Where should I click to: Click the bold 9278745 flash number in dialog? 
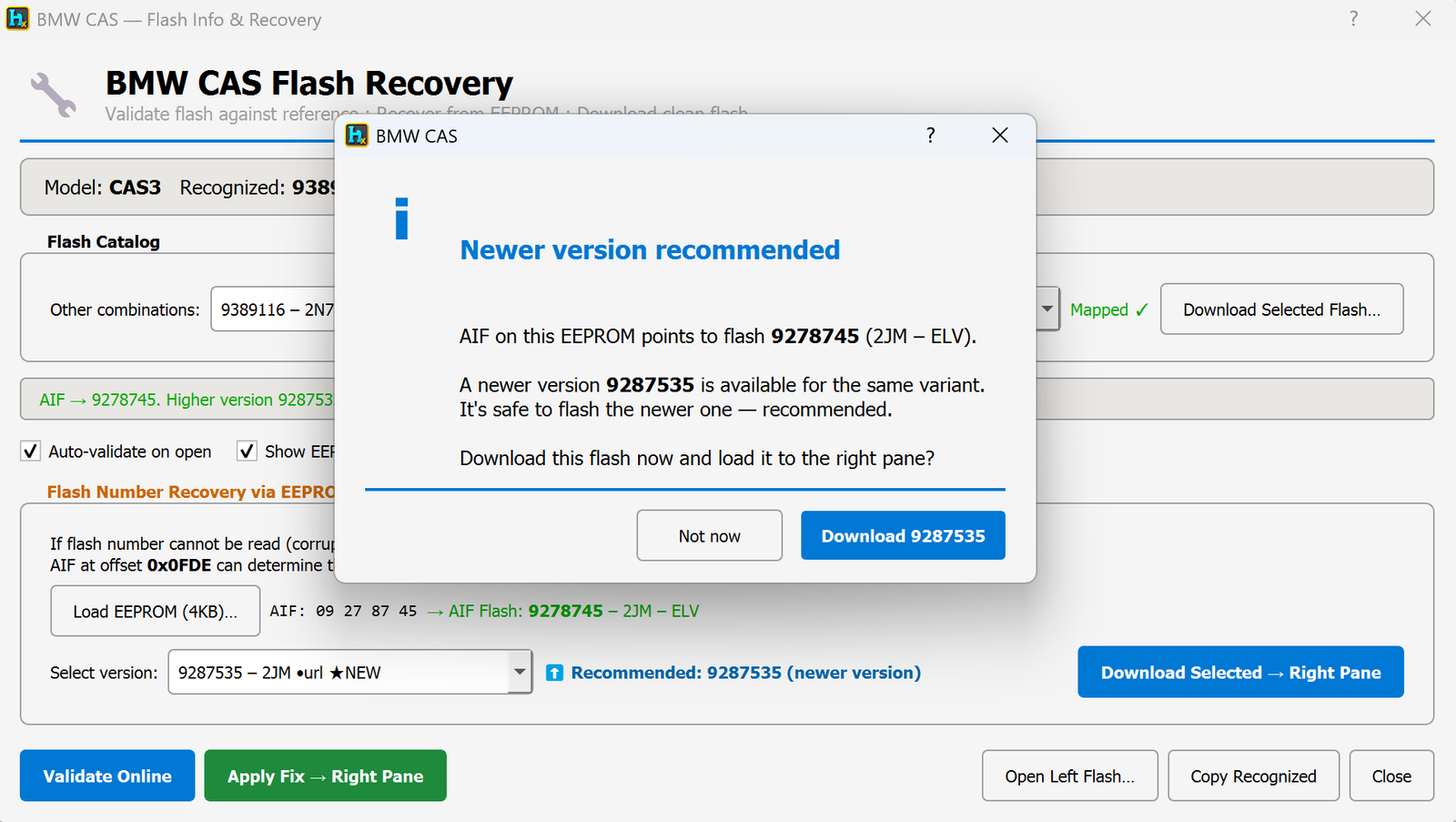[x=814, y=336]
